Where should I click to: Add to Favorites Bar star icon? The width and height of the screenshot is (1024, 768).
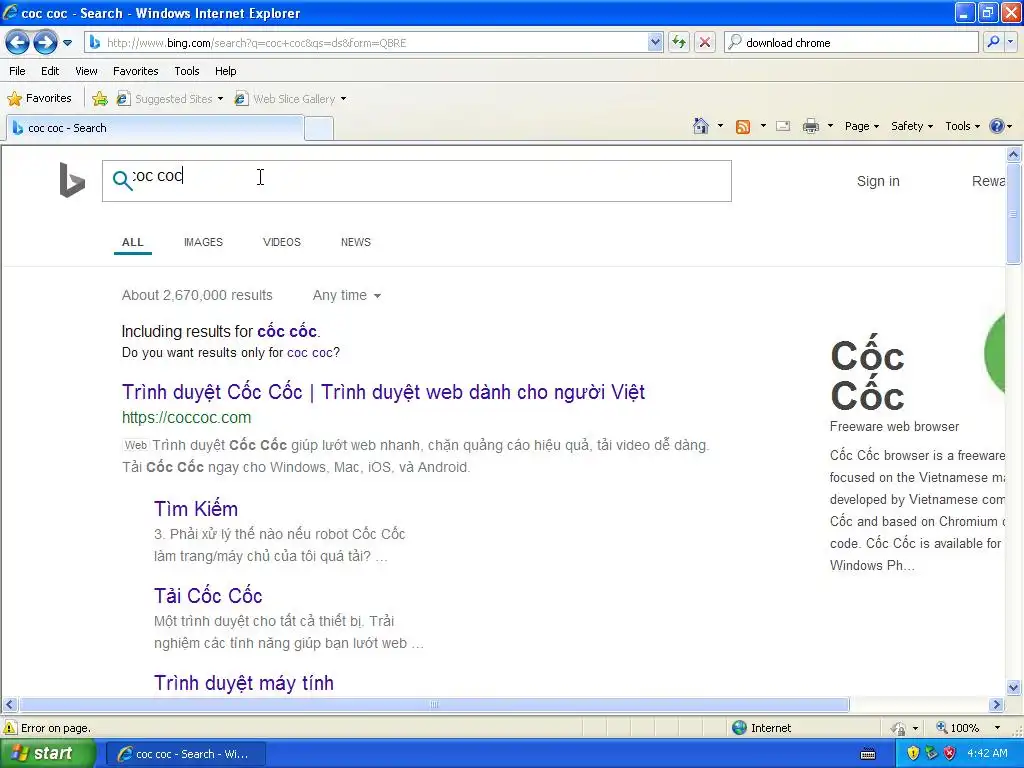click(100, 99)
